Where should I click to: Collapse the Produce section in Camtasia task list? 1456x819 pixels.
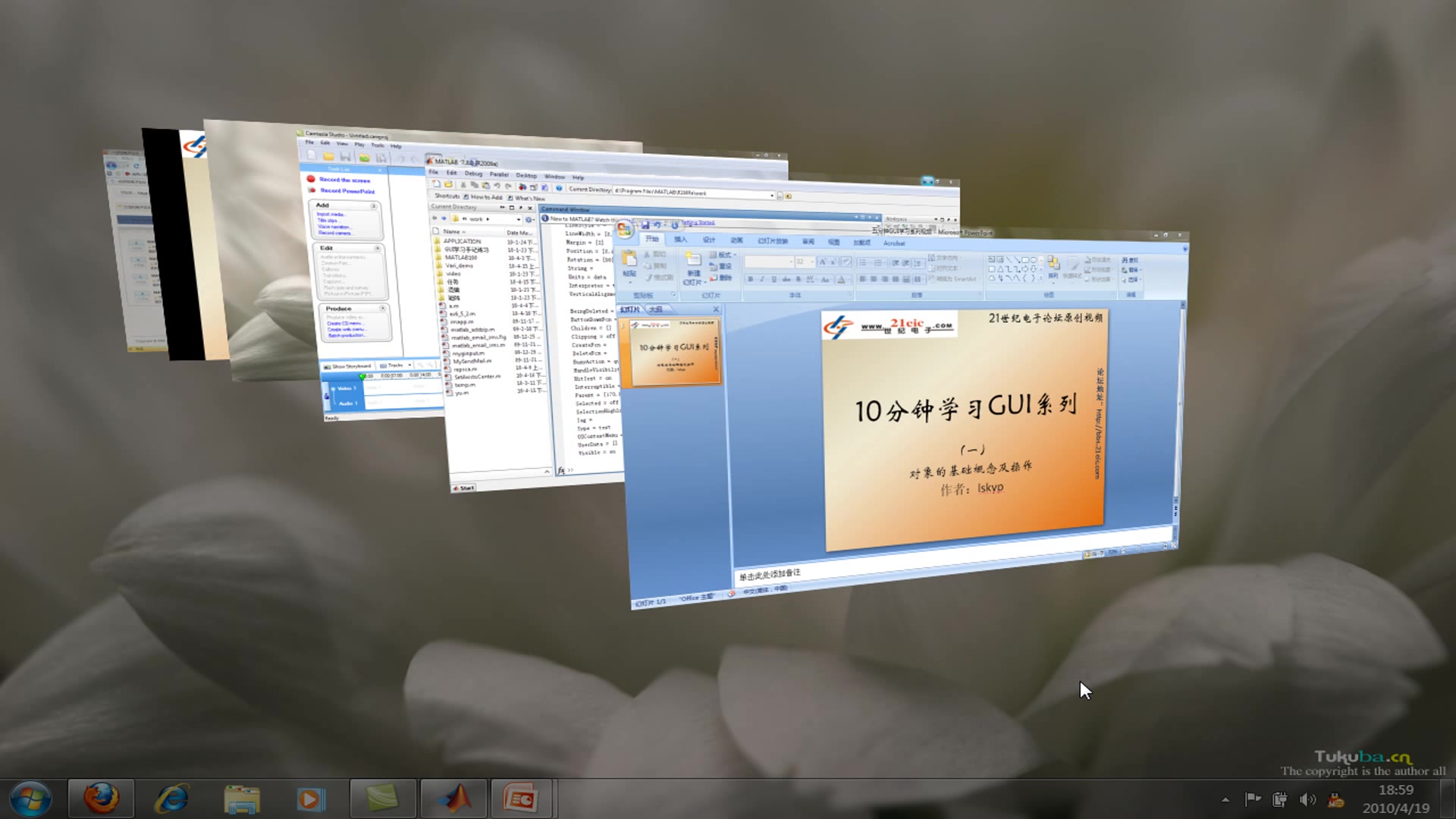pos(382,309)
